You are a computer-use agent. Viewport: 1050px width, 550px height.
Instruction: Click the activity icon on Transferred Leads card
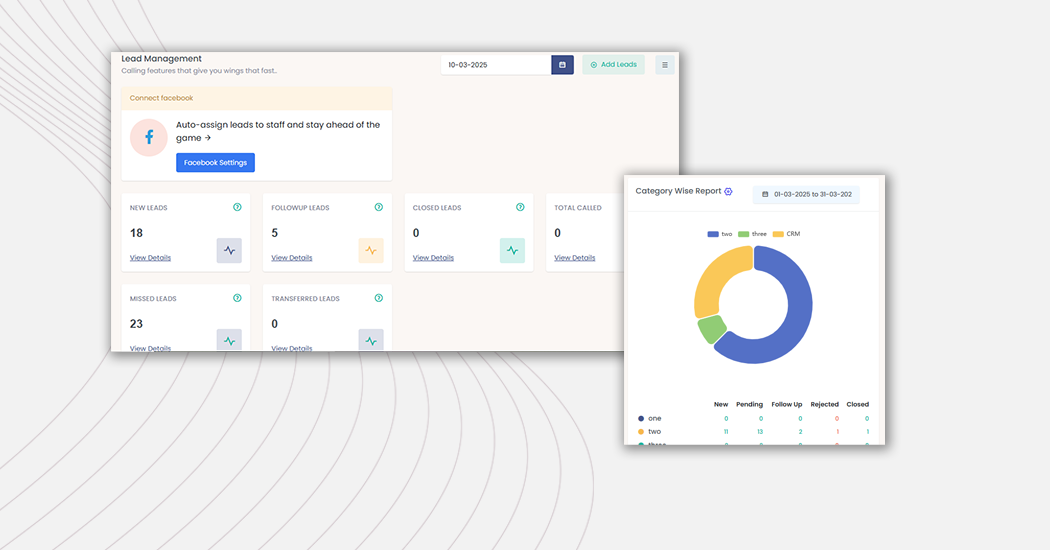click(371, 340)
